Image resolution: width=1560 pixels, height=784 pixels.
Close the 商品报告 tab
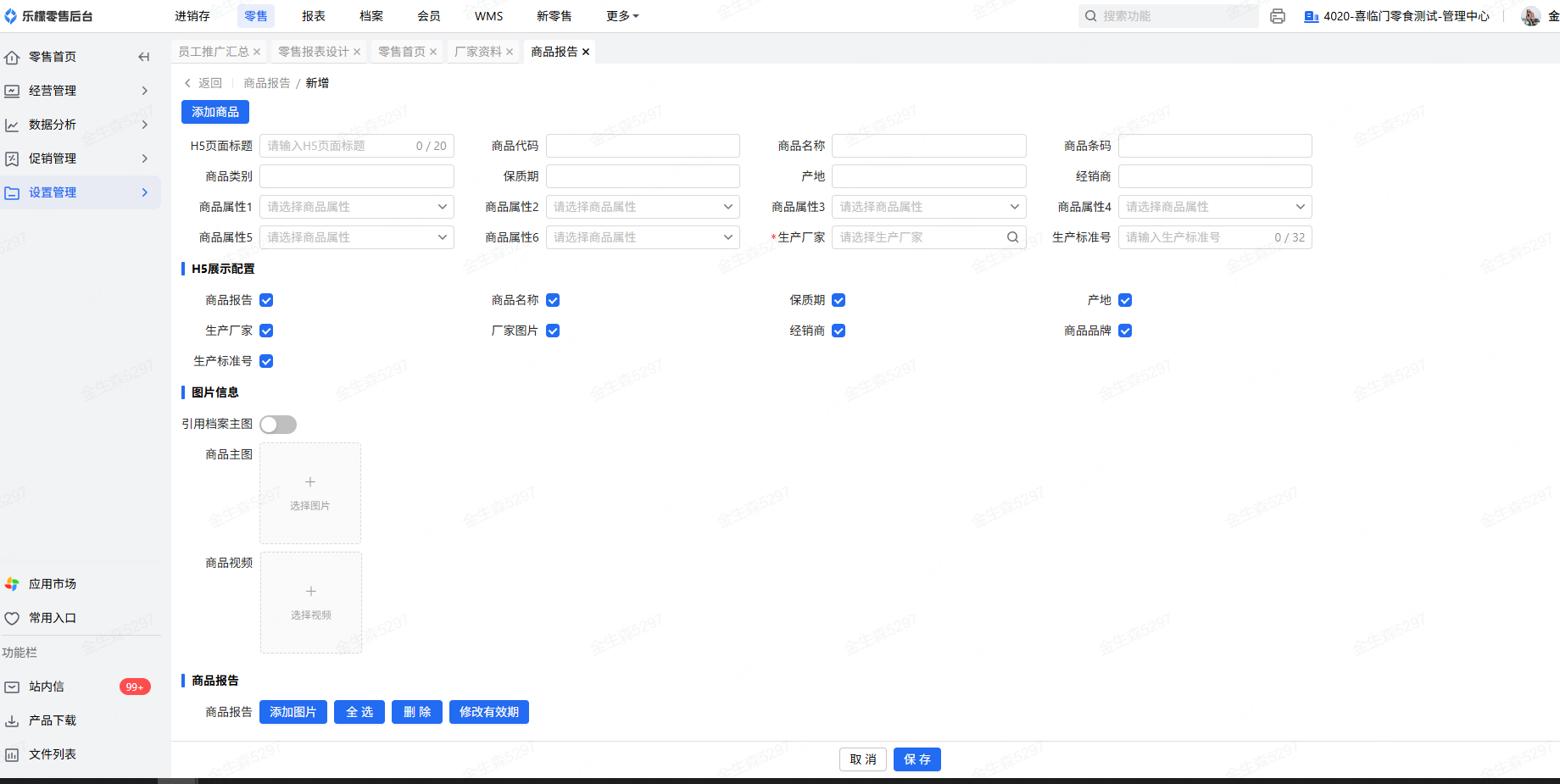click(x=586, y=52)
